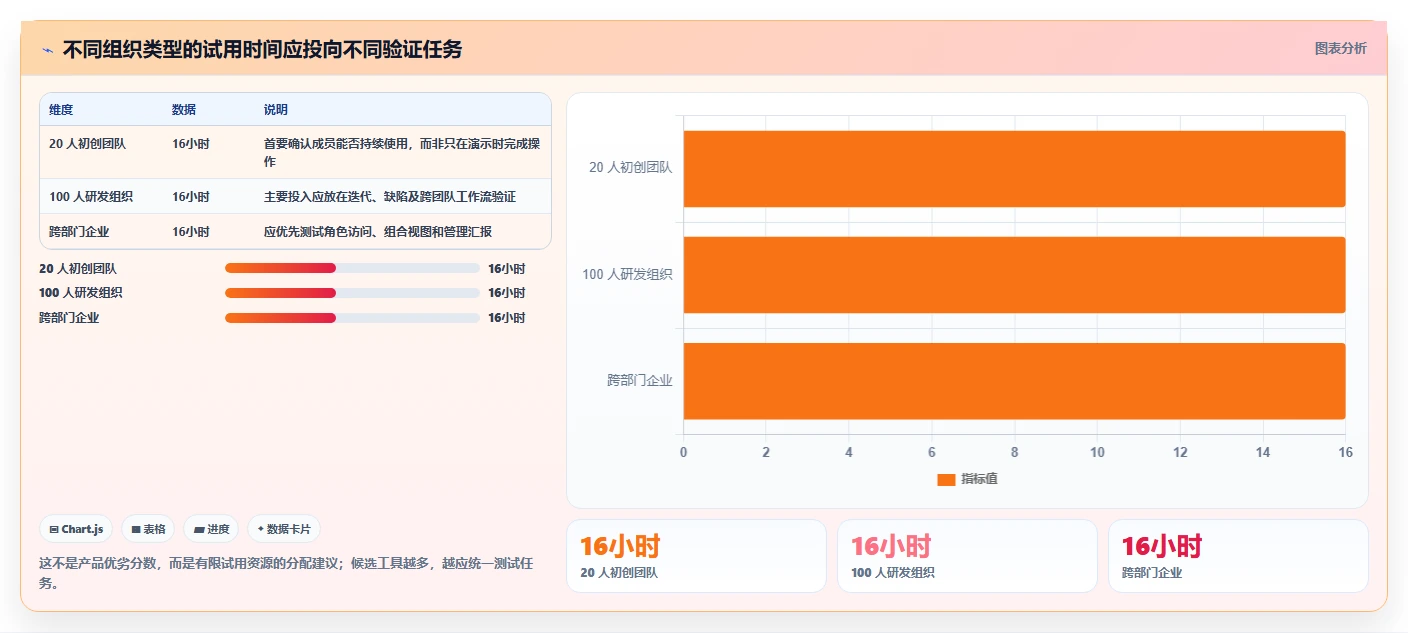Image resolution: width=1408 pixels, height=633 pixels.
Task: Click the 维度 column header
Action: tap(61, 109)
